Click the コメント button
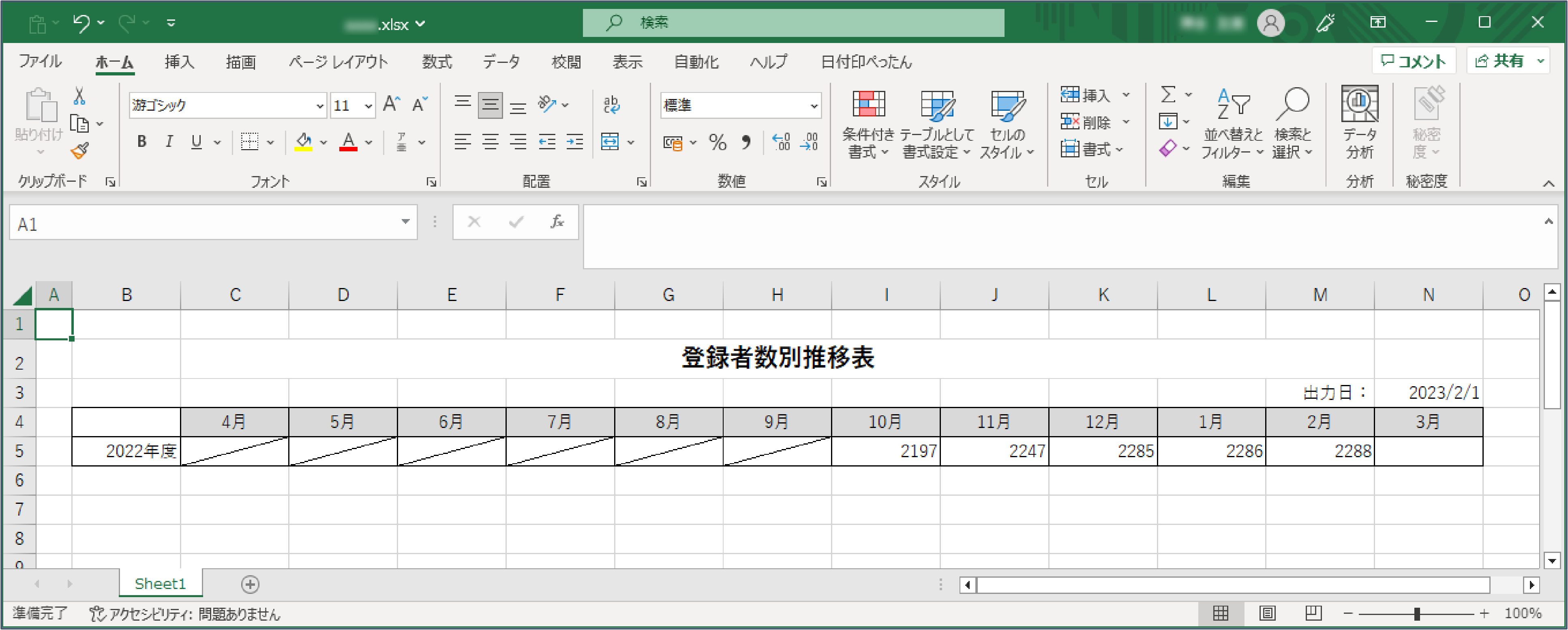This screenshot has height=630, width=1568. point(1414,61)
